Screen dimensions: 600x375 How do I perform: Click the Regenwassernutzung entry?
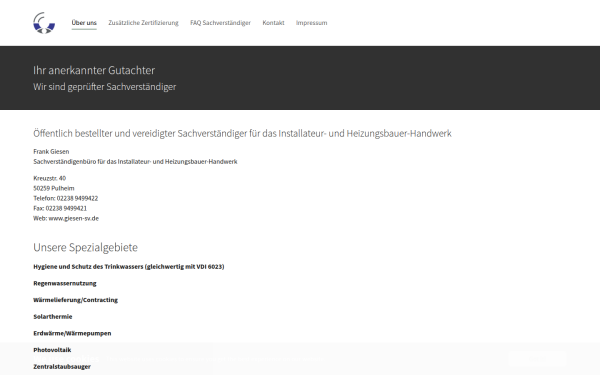[65, 284]
